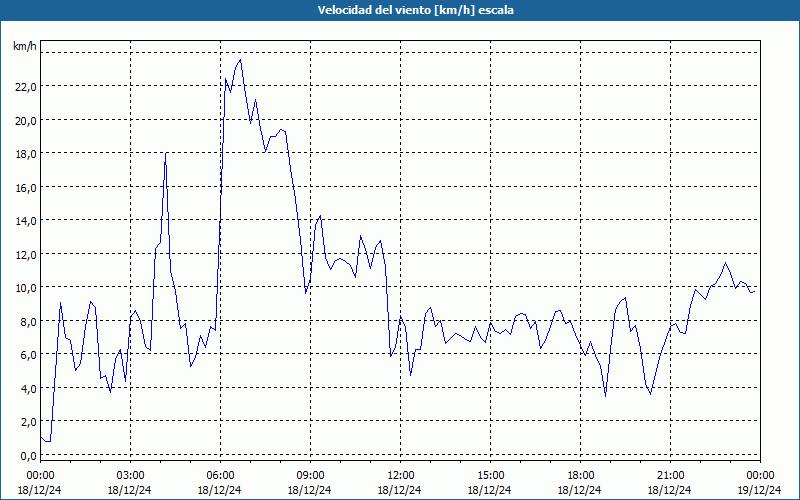Click the '03:00' time label
The height and width of the screenshot is (500, 800).
tap(130, 476)
